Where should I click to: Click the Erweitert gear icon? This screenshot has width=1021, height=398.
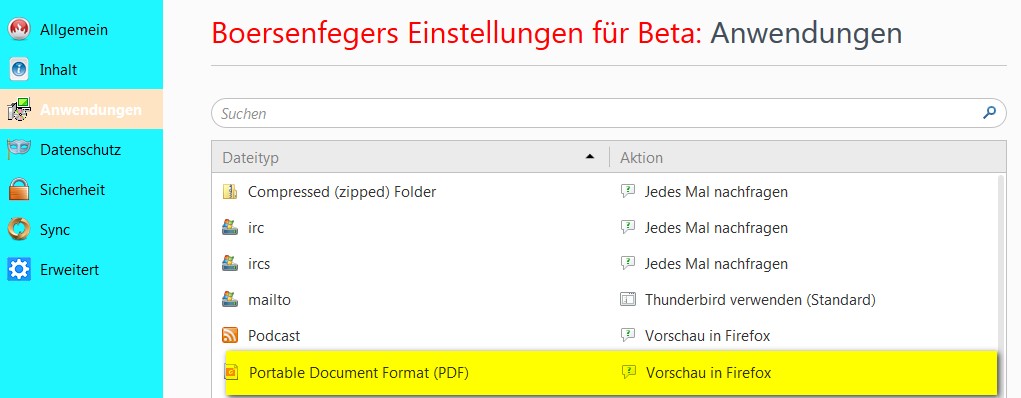tap(19, 269)
